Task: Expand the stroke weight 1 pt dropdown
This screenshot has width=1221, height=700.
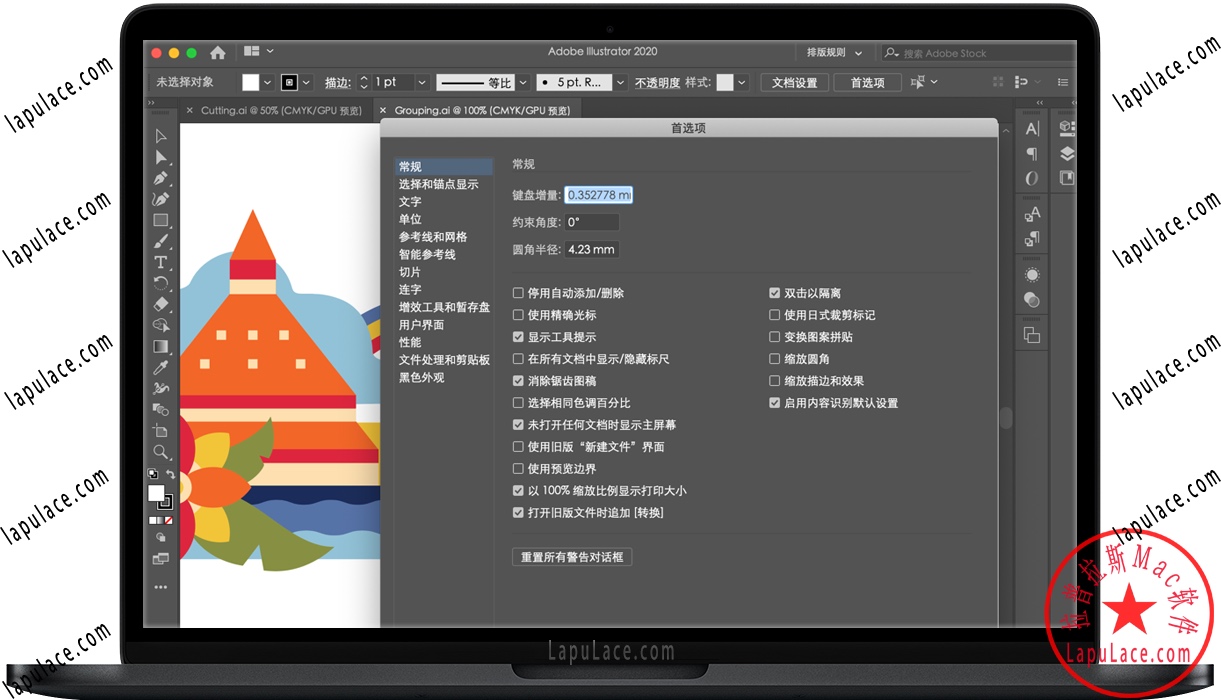Action: point(422,82)
